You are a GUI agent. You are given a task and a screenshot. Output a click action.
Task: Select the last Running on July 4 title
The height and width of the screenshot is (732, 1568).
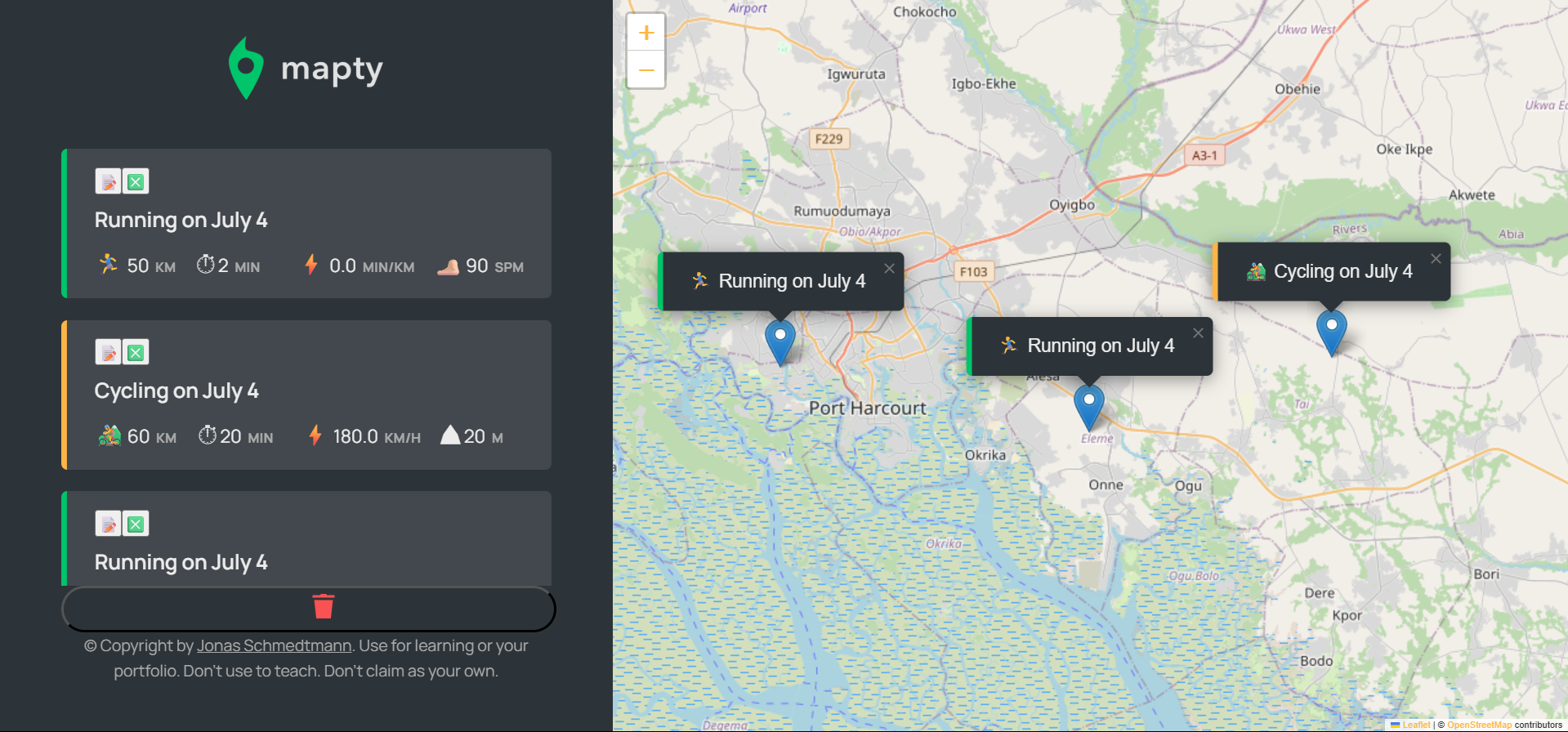coord(181,563)
